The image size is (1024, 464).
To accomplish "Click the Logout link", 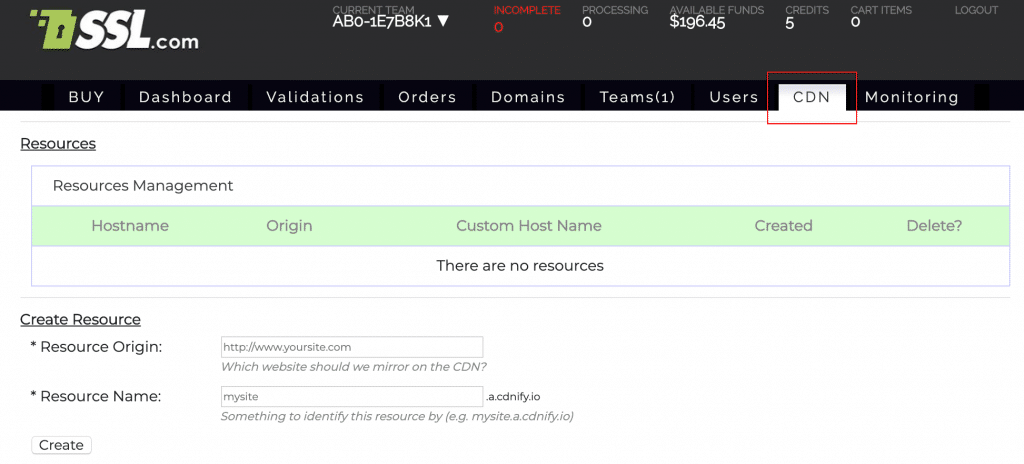I will click(x=976, y=10).
